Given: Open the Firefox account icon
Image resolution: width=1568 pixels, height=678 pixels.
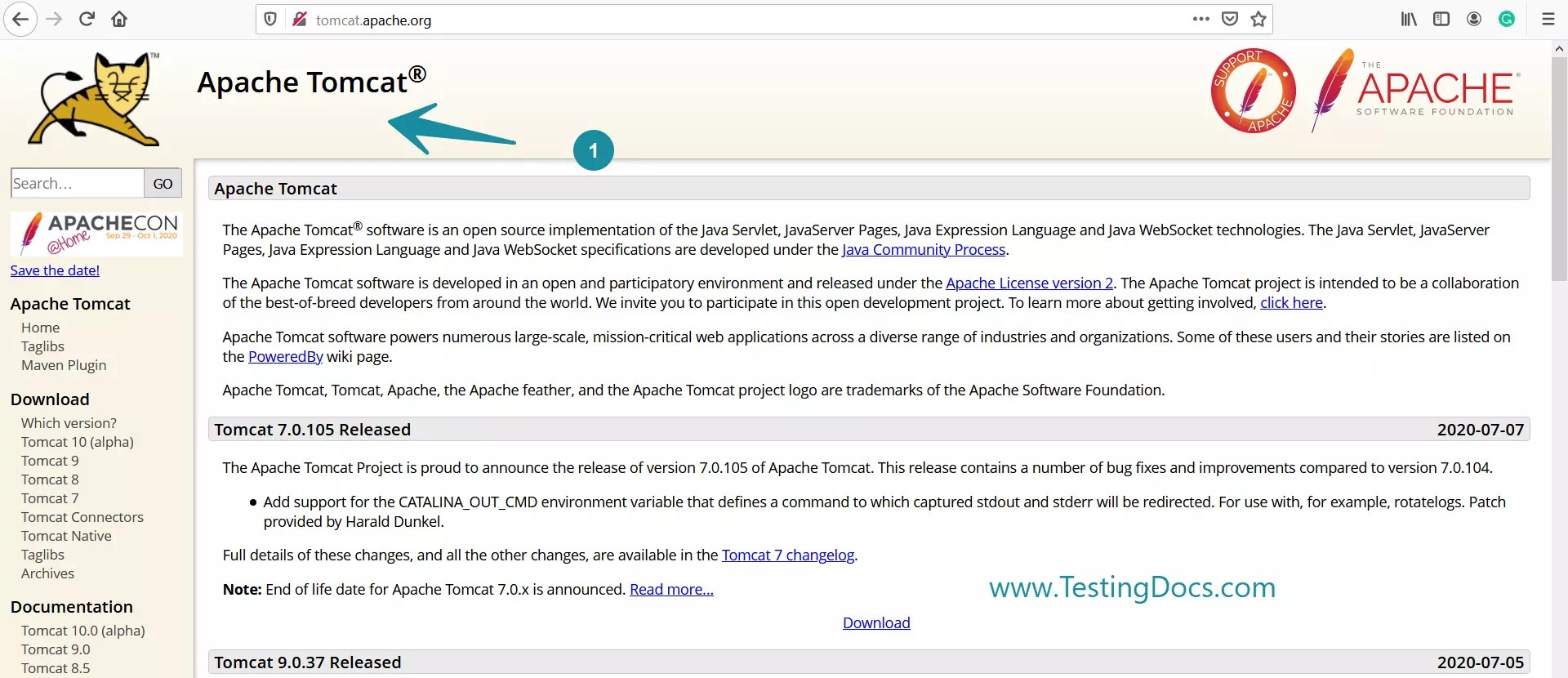Looking at the screenshot, I should click(x=1474, y=19).
